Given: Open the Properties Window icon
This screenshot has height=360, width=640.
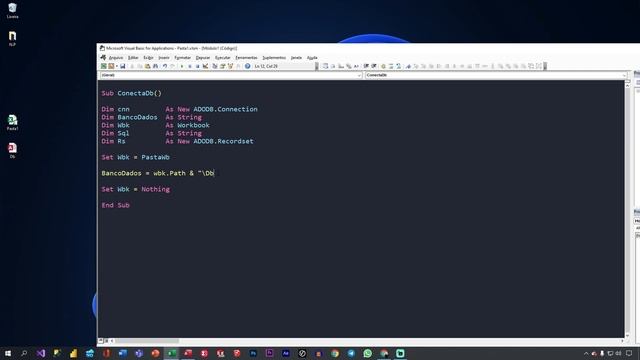Looking at the screenshot, I should point(222,66).
